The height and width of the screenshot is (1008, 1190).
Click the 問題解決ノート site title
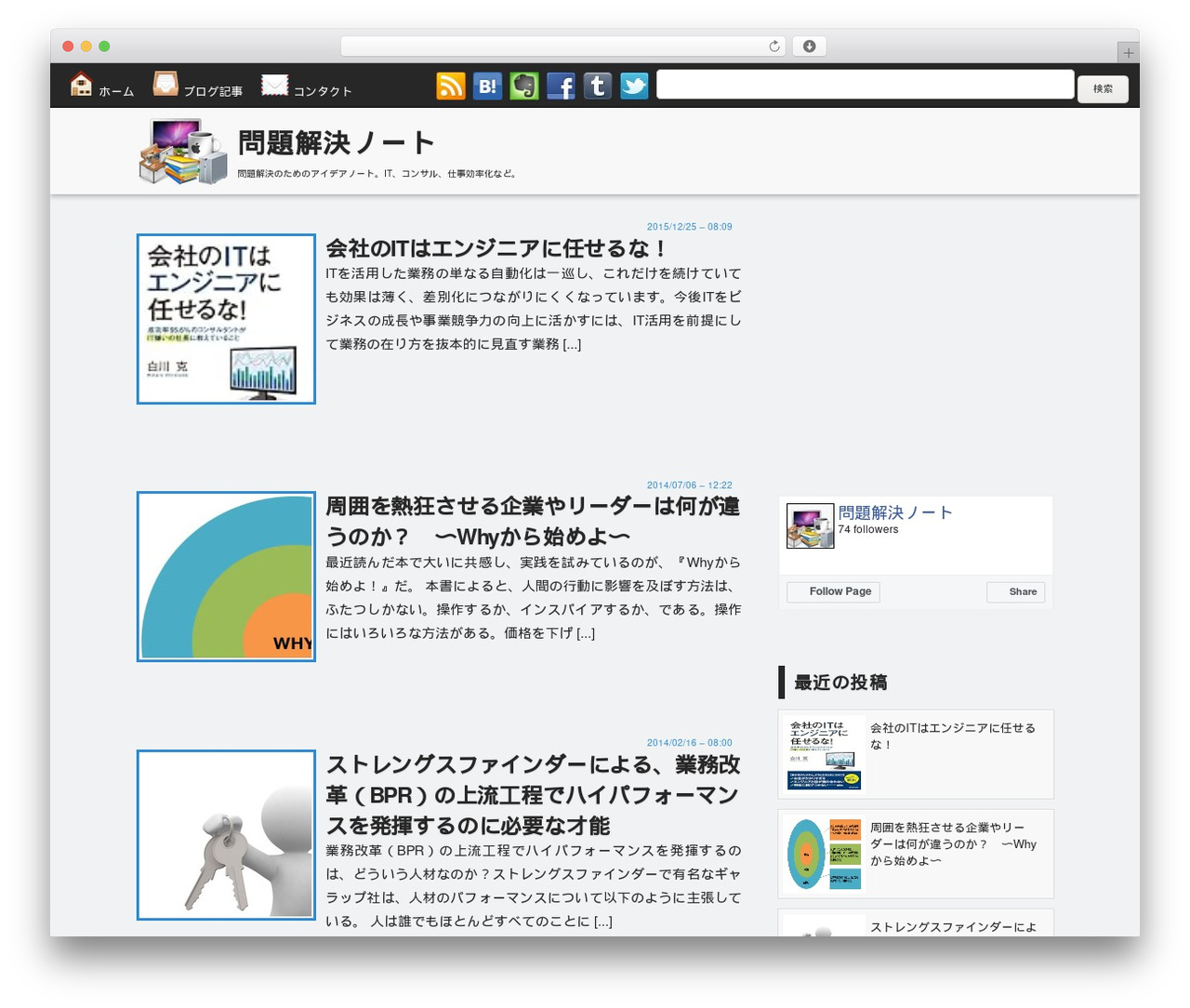tap(337, 142)
